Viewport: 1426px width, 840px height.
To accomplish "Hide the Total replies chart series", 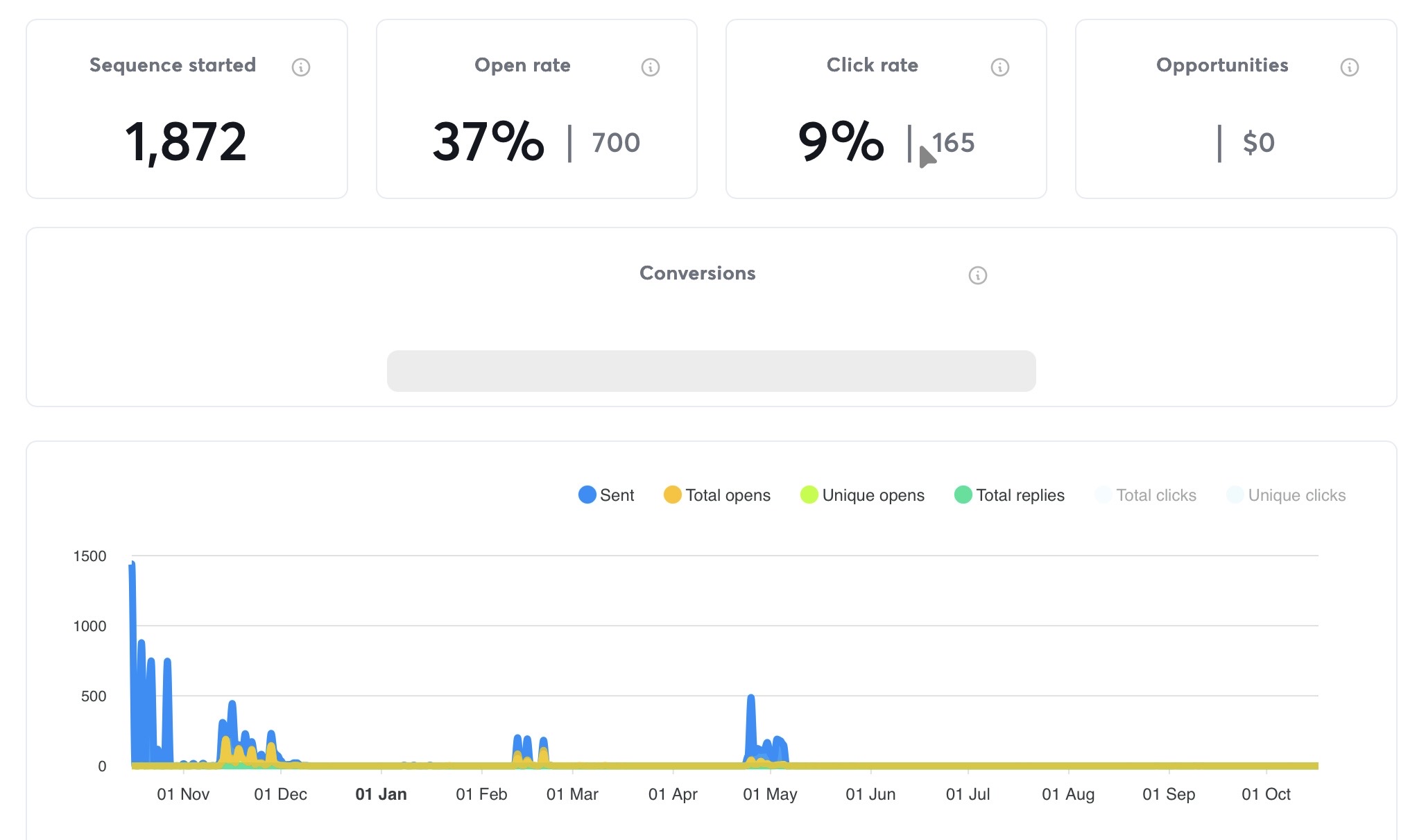I will pyautogui.click(x=1020, y=495).
